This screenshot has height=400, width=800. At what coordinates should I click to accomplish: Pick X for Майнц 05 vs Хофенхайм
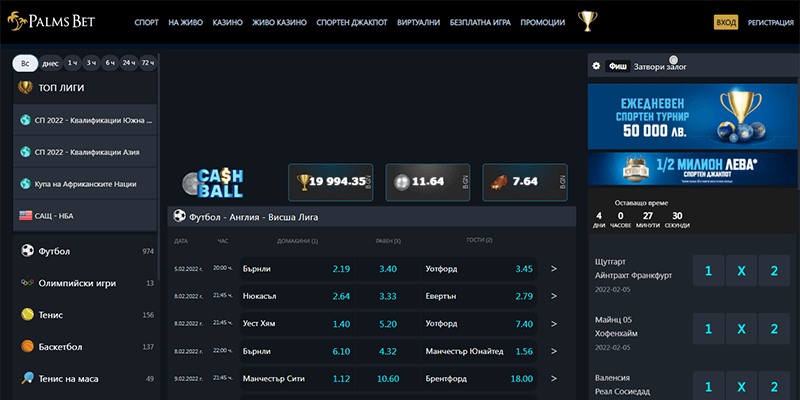[741, 329]
